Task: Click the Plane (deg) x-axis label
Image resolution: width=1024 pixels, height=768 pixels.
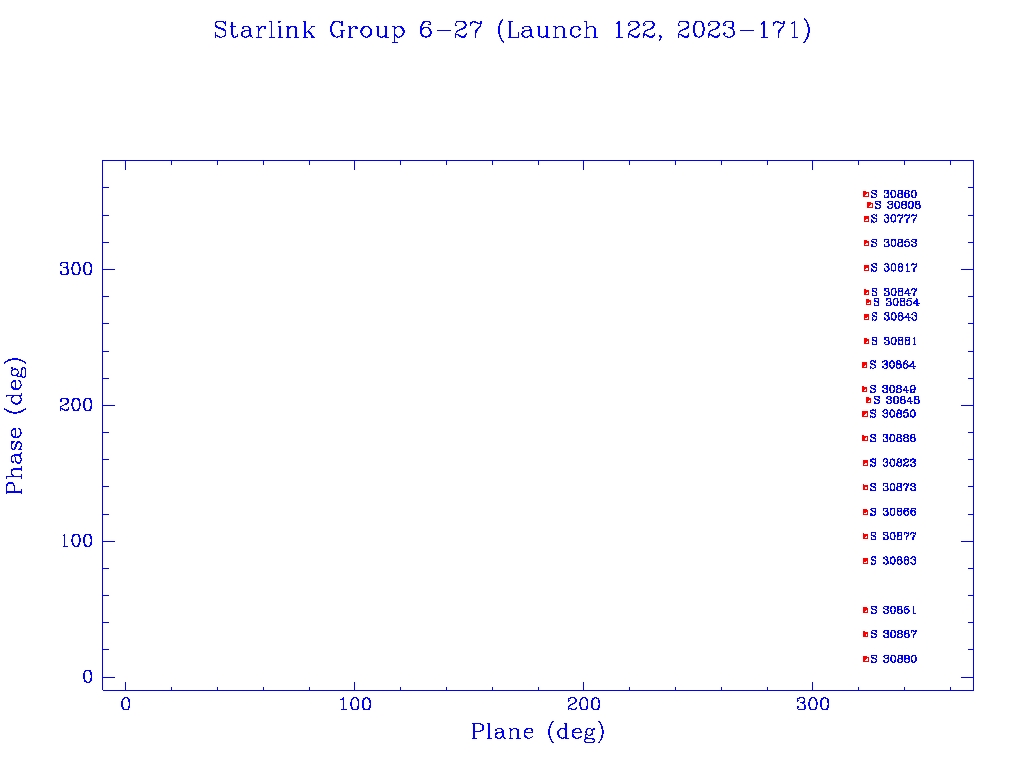Action: 538,732
